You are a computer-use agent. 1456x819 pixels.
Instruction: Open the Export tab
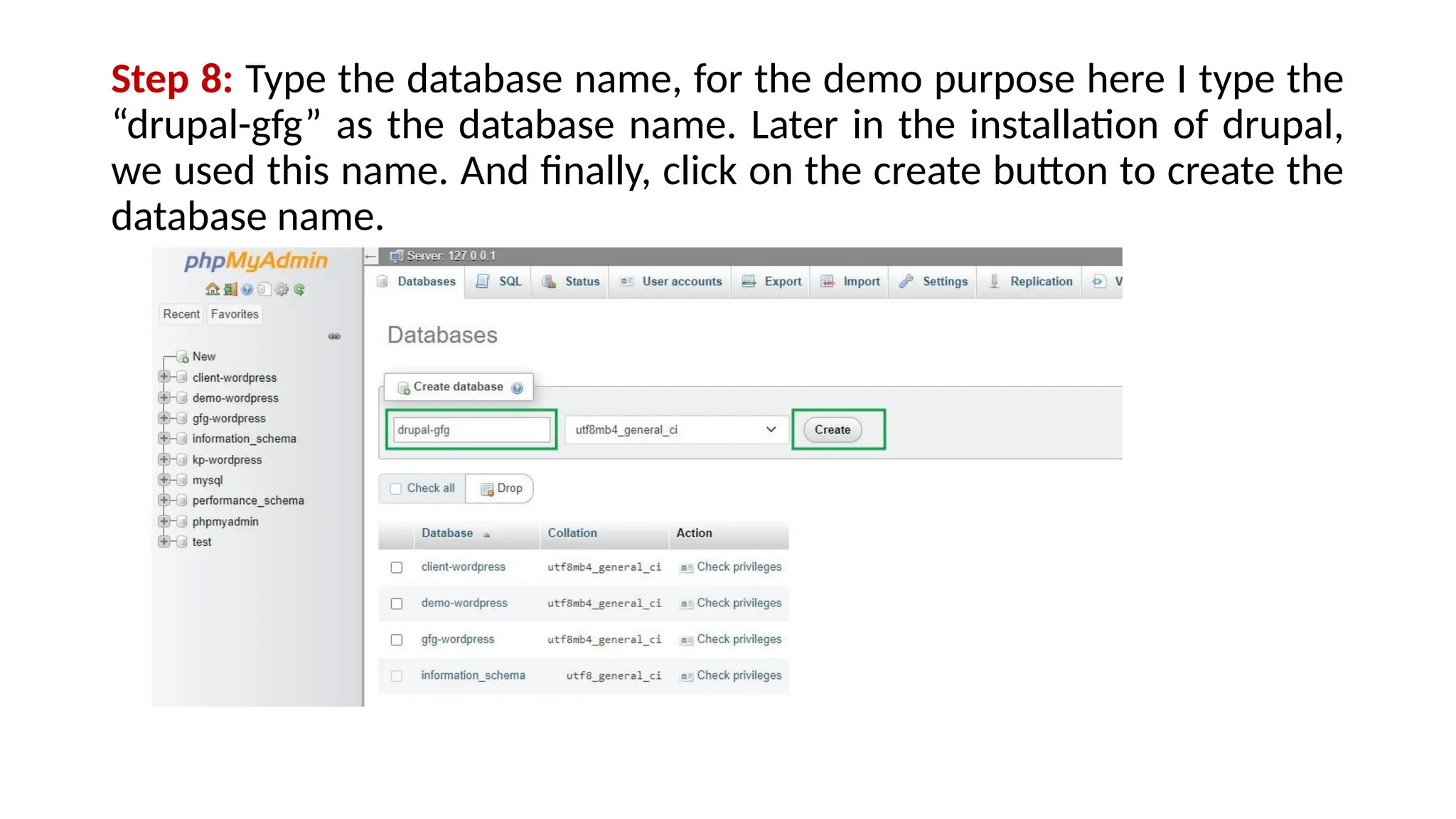[x=771, y=282]
